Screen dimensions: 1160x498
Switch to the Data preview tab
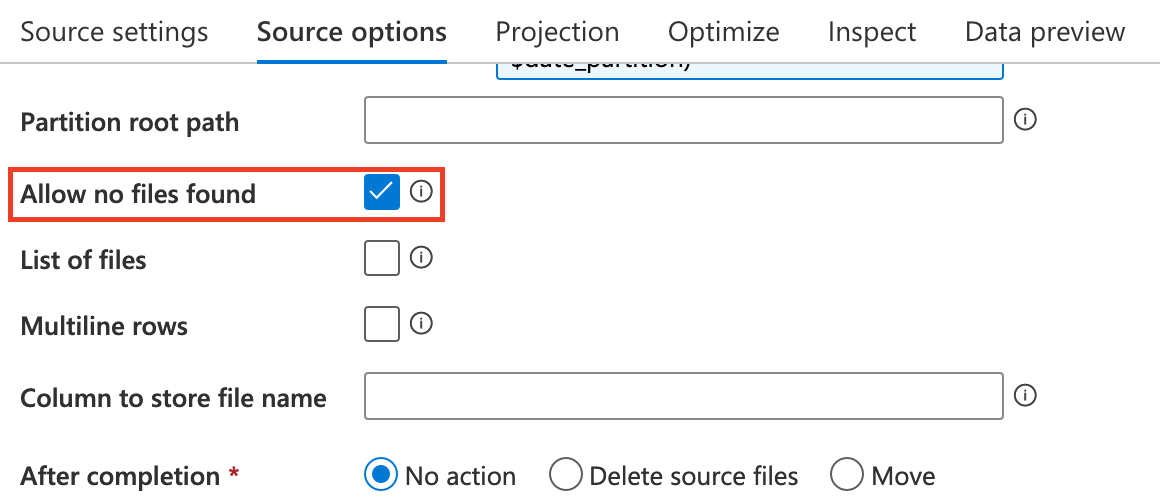pyautogui.click(x=1045, y=32)
